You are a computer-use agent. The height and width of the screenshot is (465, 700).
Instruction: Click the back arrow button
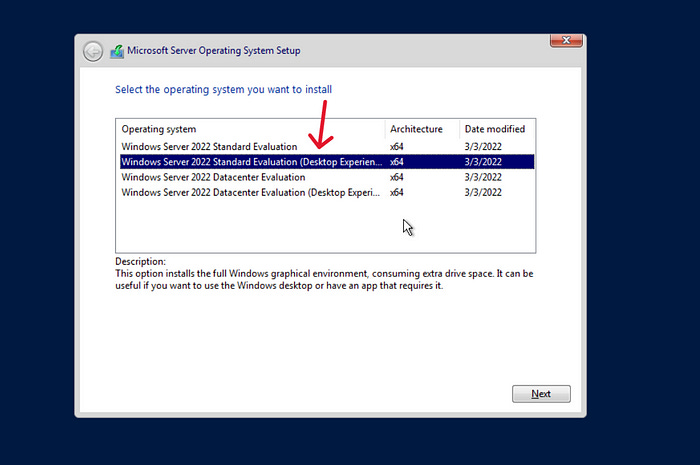(93, 52)
